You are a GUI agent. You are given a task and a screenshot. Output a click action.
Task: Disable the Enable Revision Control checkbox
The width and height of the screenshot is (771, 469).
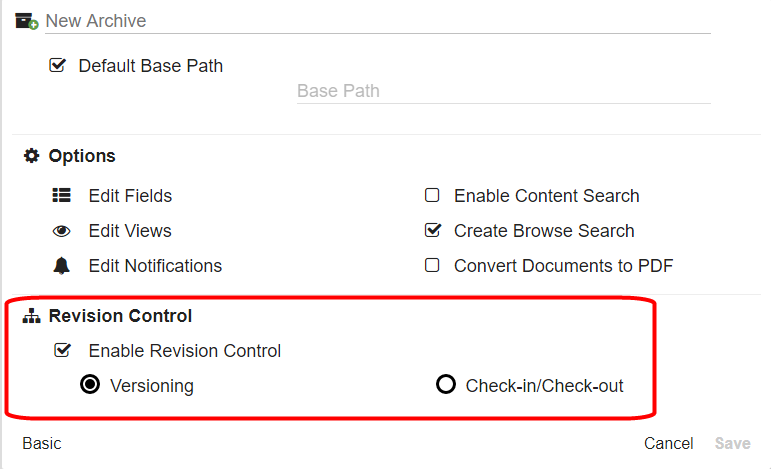62,351
